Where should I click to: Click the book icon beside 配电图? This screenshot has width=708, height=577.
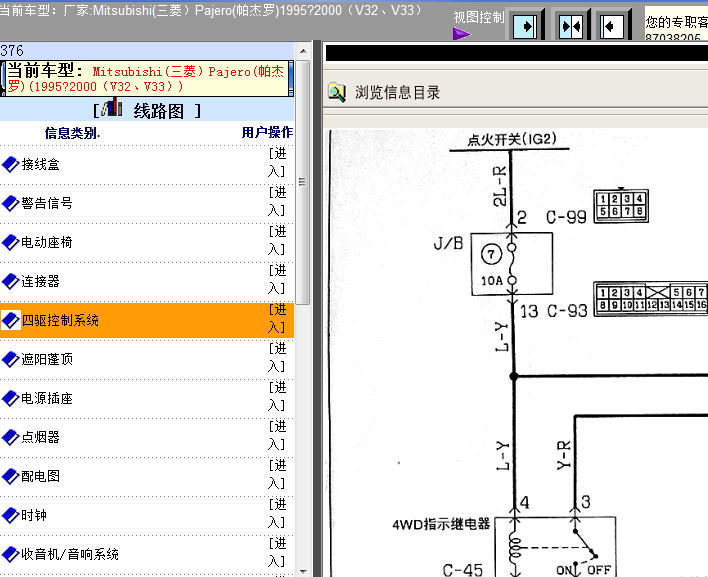pyautogui.click(x=10, y=476)
